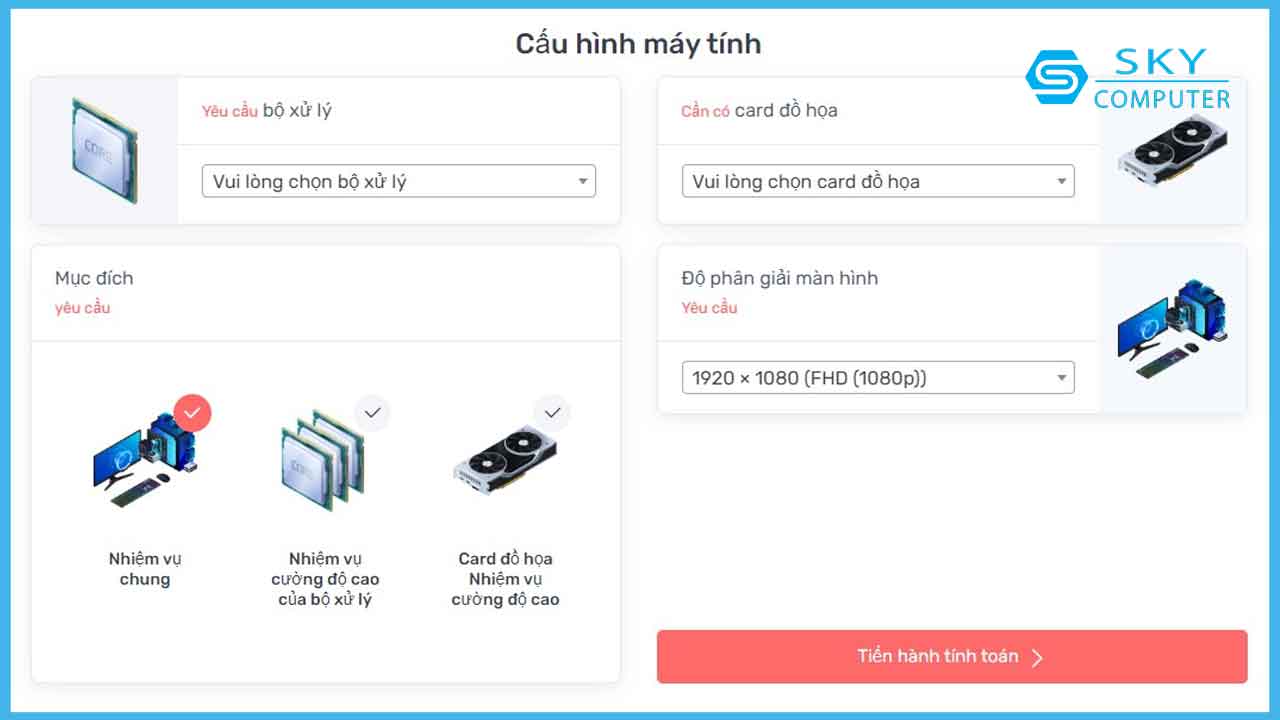This screenshot has width=1280, height=720.
Task: Click the Mục đích section header
Action: 94,278
